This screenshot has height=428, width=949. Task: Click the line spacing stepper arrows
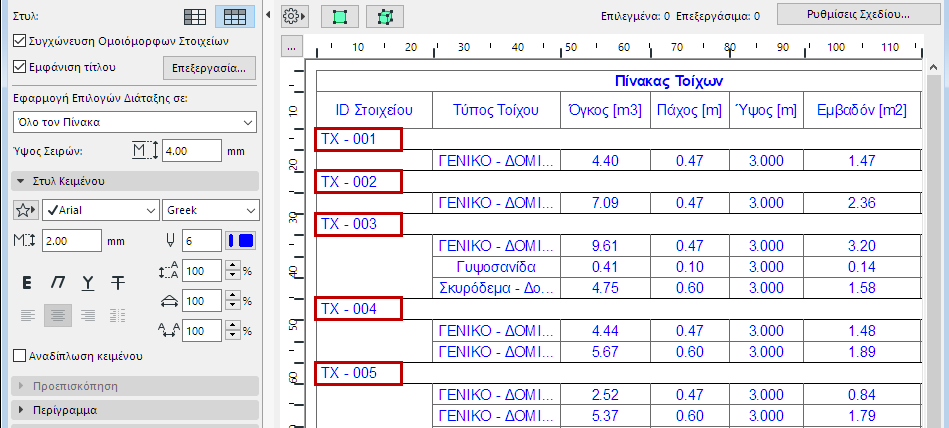pyautogui.click(x=232, y=271)
